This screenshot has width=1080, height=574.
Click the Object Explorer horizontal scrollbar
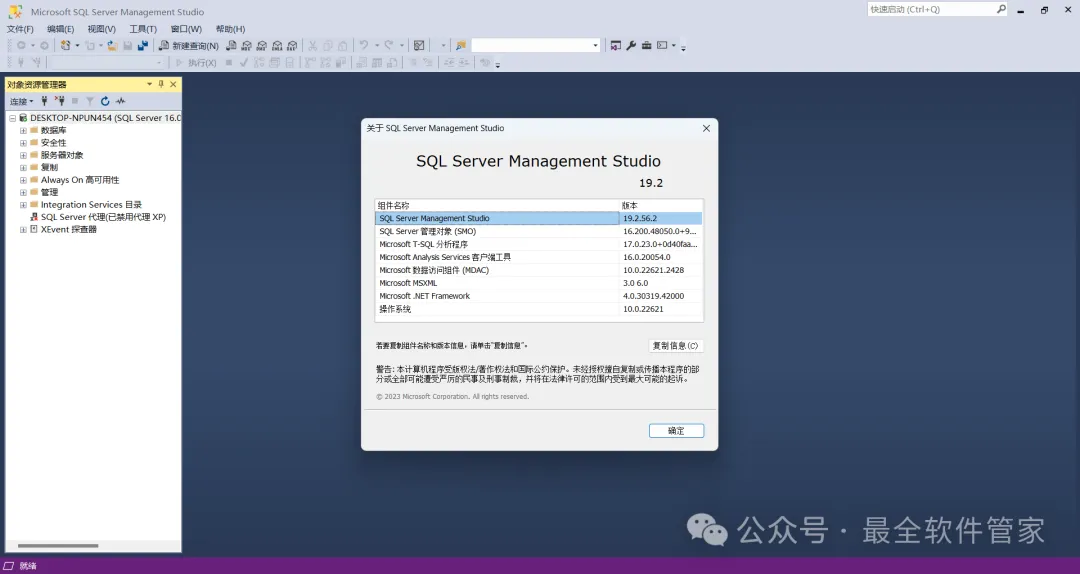click(59, 546)
